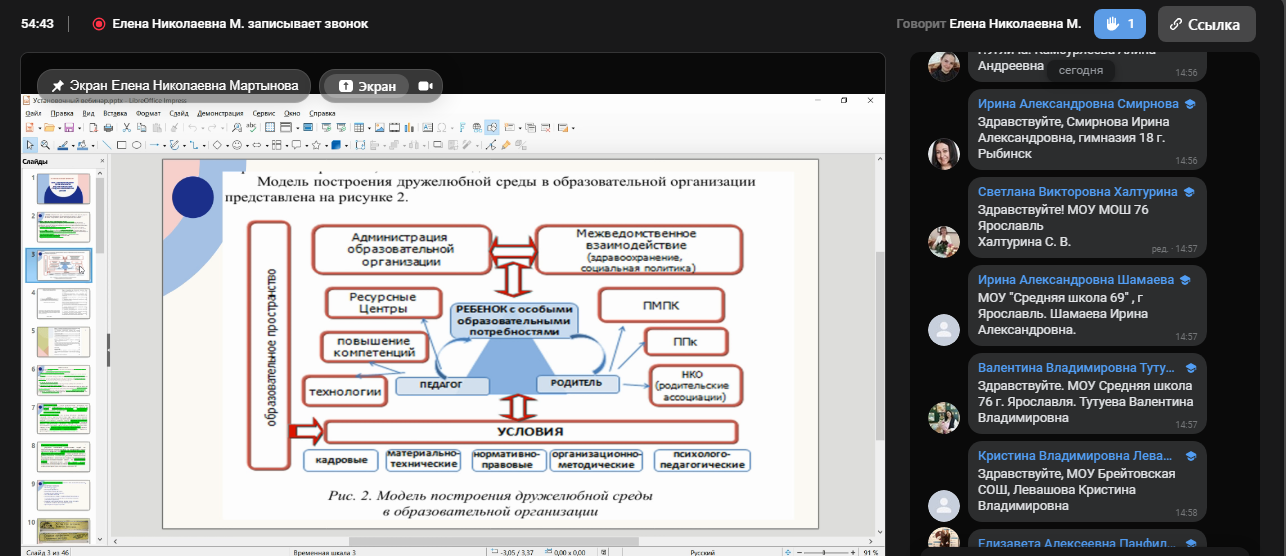Select the Rectangle drawing tool
Viewport: 1286px width, 556px height.
121,145
